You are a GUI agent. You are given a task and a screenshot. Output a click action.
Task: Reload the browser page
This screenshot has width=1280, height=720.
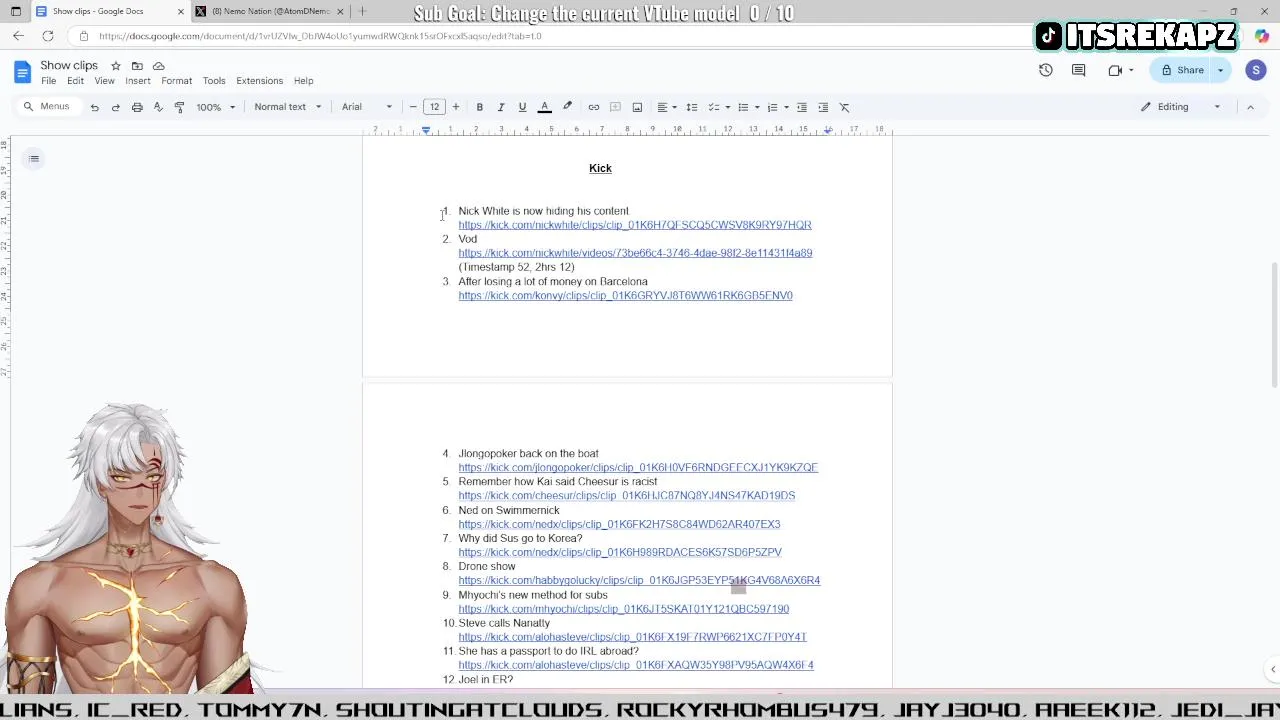click(x=47, y=36)
